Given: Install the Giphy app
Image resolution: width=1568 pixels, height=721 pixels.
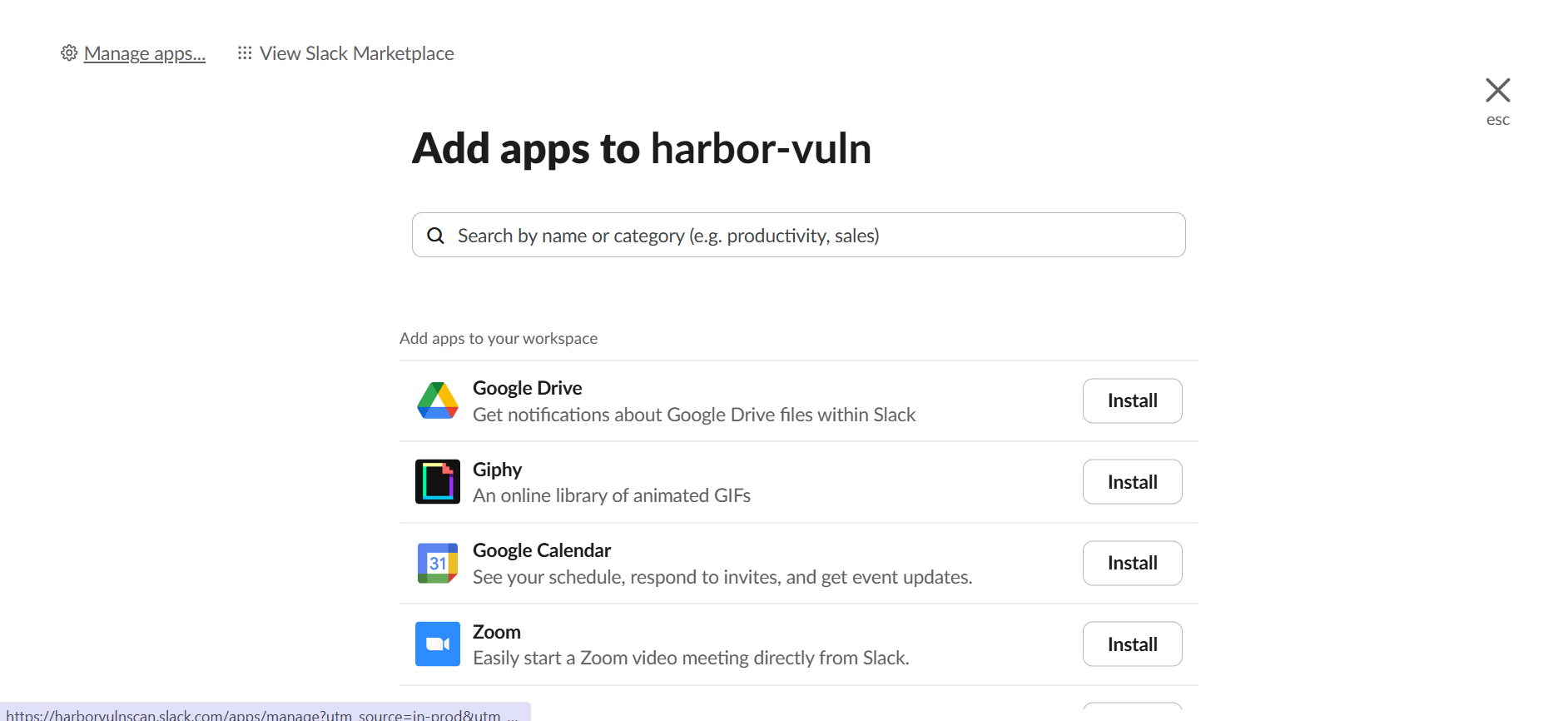Looking at the screenshot, I should click(x=1132, y=482).
